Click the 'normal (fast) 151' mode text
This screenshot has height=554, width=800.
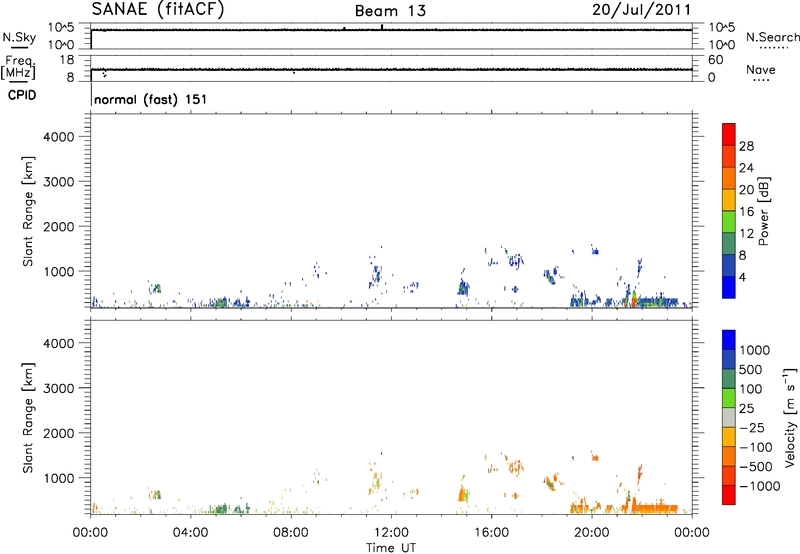(x=151, y=99)
